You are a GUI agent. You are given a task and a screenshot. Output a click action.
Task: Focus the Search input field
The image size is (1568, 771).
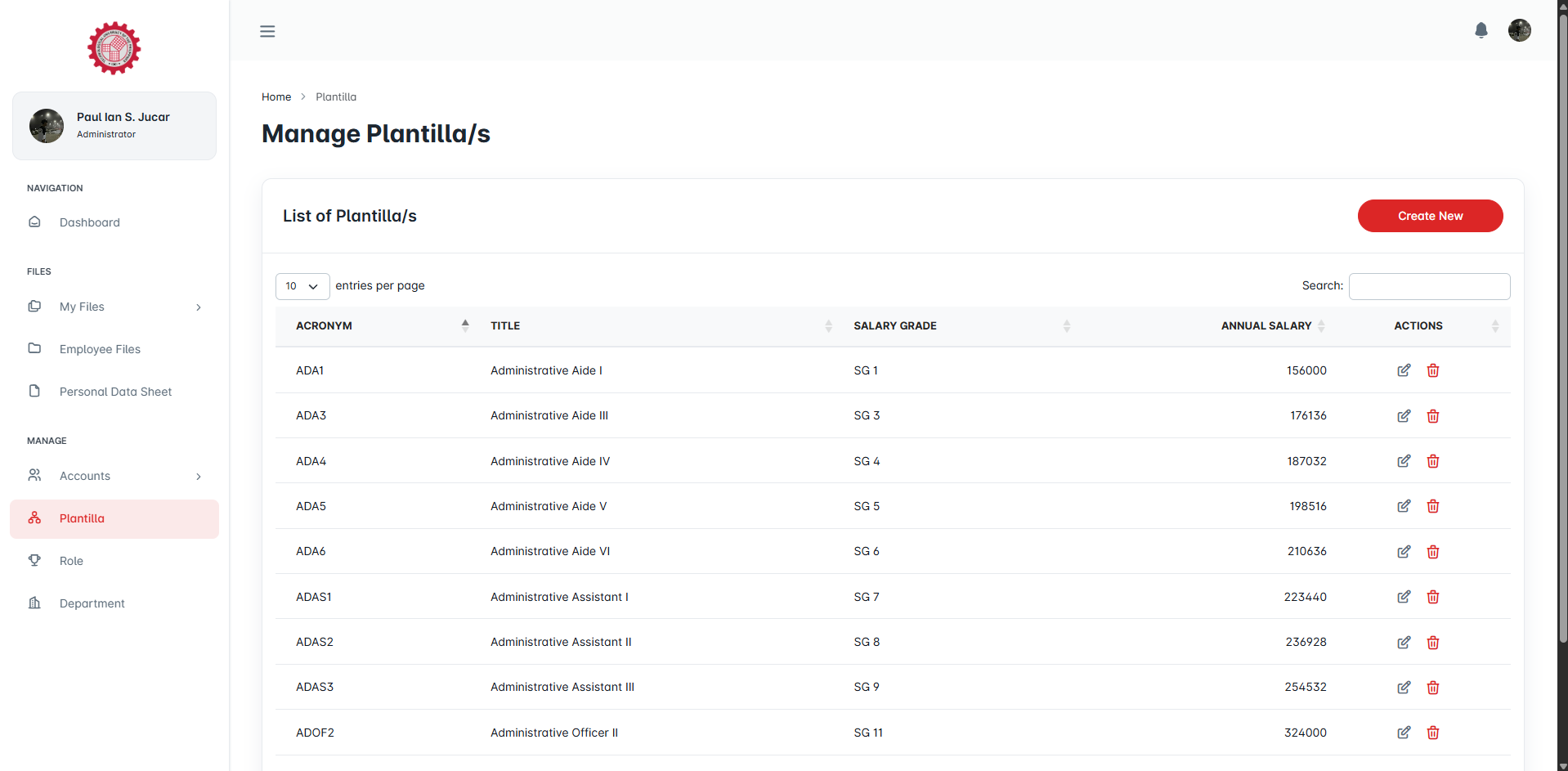click(1429, 286)
